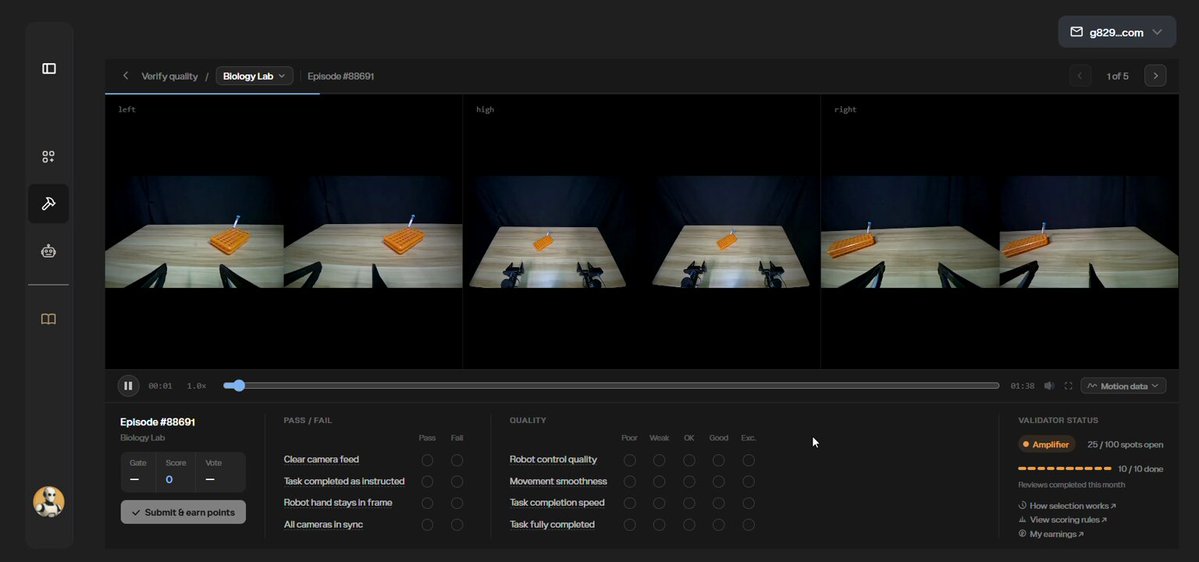The width and height of the screenshot is (1199, 562).
Task: Open View scoring rules link
Action: point(1063,520)
